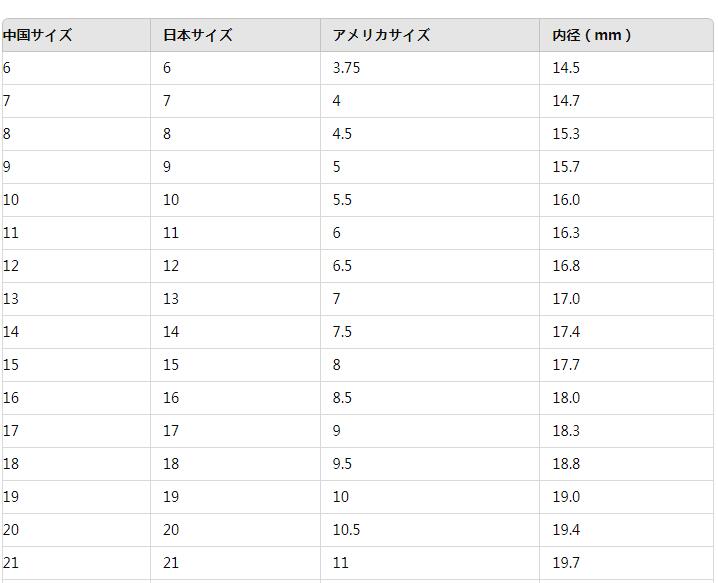The image size is (718, 583).
Task: Click the 内径（mm）column header
Action: point(592,35)
